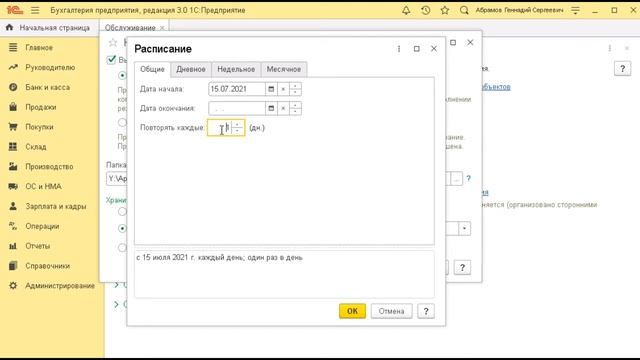Image resolution: width=640 pixels, height=360 pixels.
Task: Click the schedule summary text 'с 15 июля 2021'
Action: [220, 258]
